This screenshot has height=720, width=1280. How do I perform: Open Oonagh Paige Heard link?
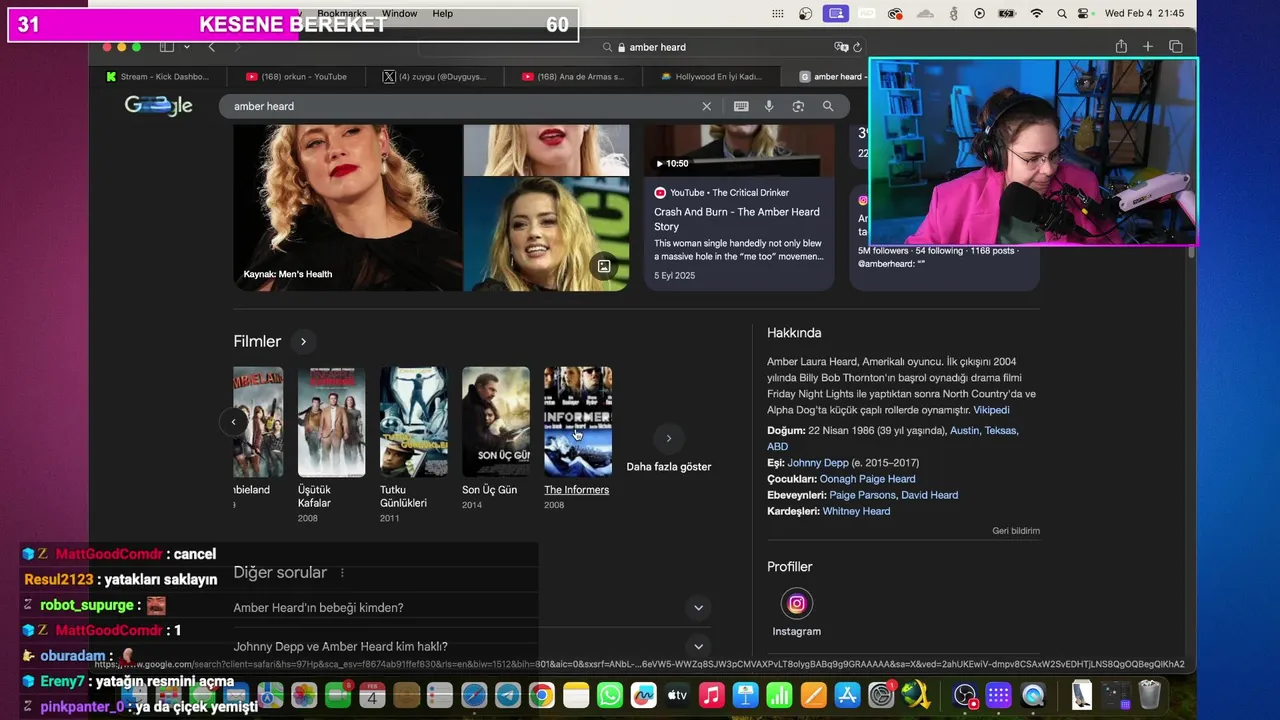(867, 479)
